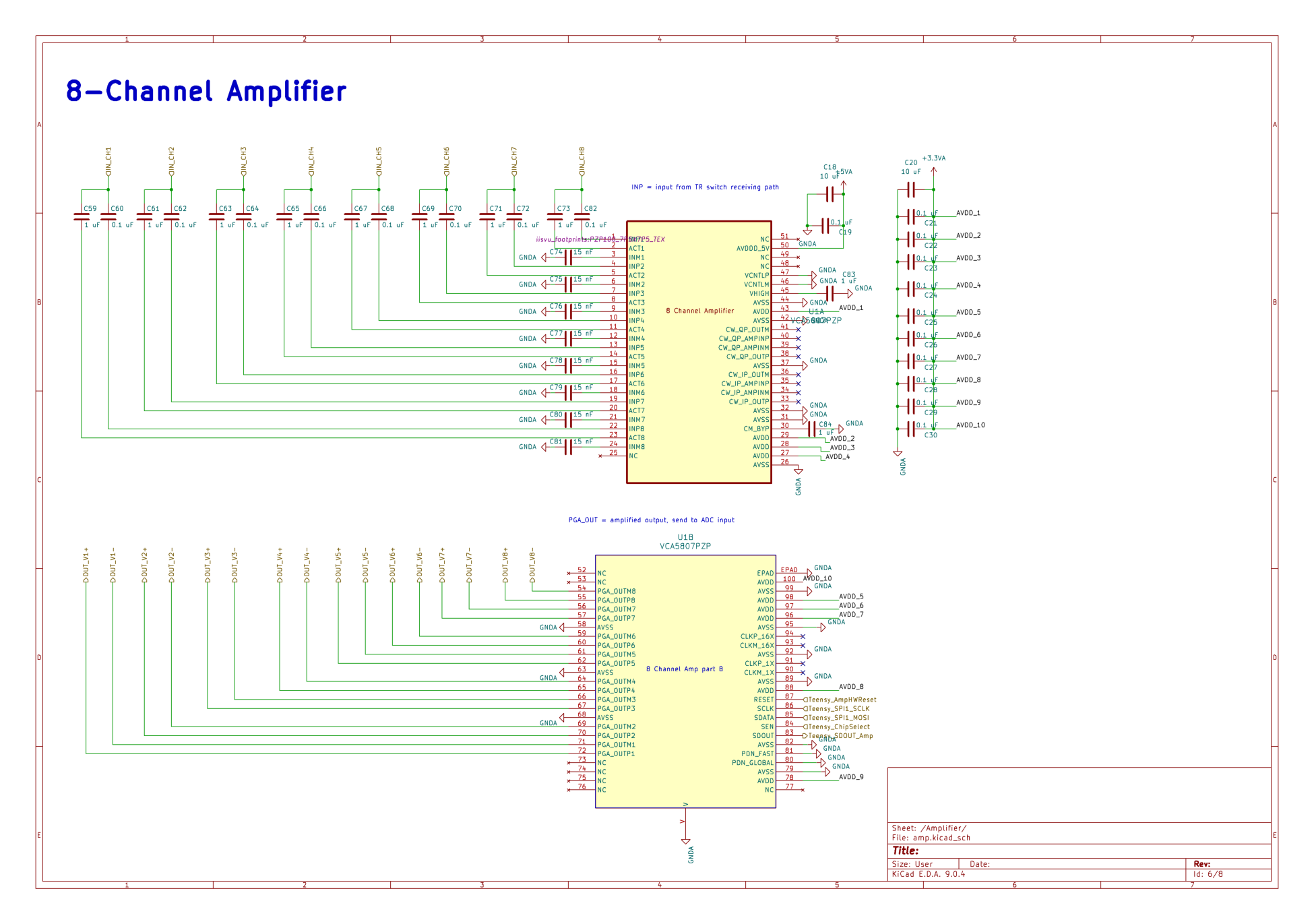1314x924 pixels.
Task: Click the PDN_GLOBAL pin name
Action: tap(753, 764)
